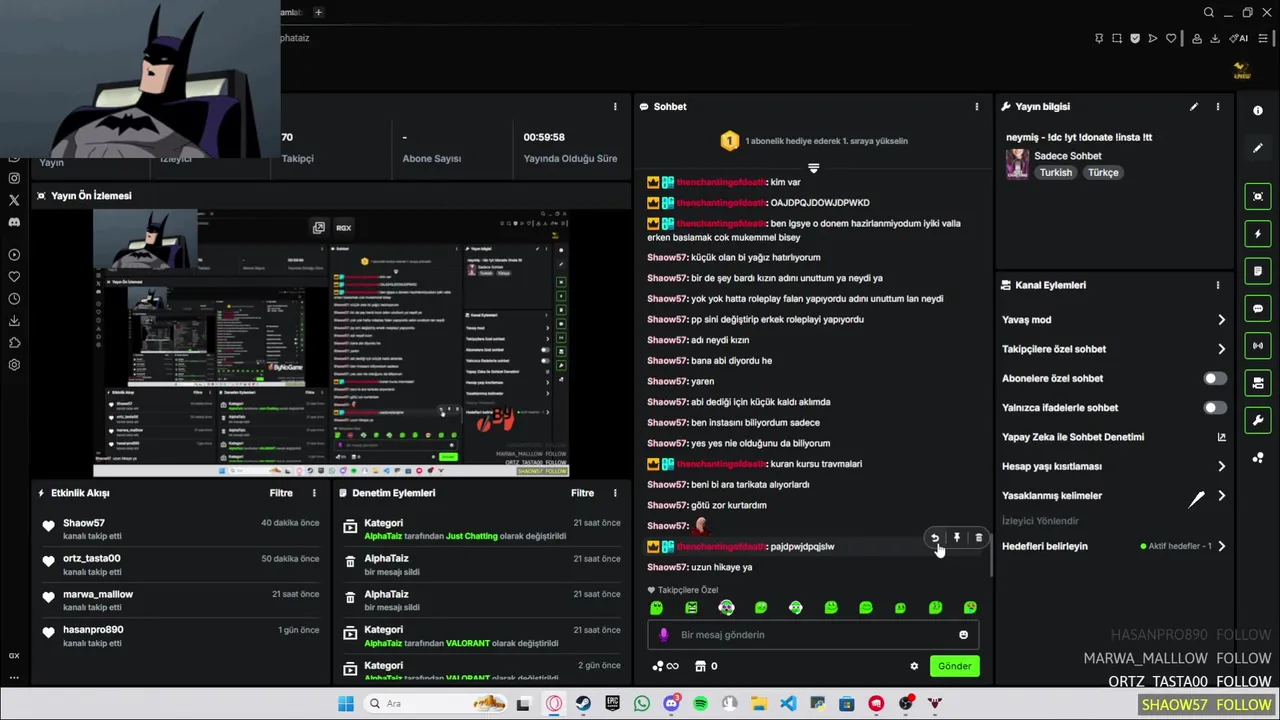Open Windows Start menu
Image resolution: width=1280 pixels, height=720 pixels.
[346, 704]
